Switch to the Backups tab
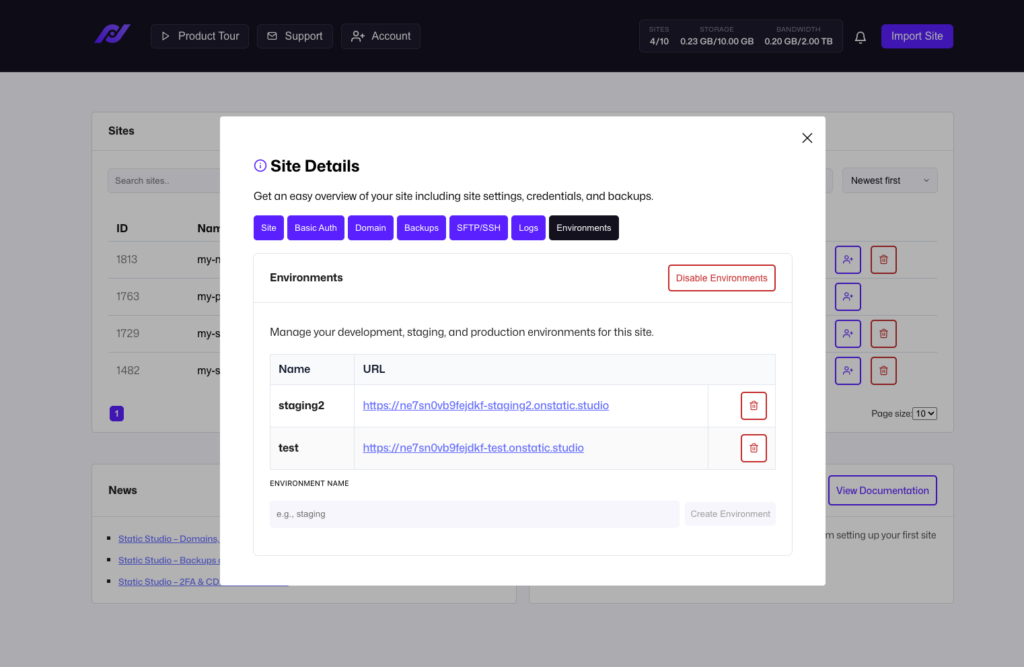 421,227
